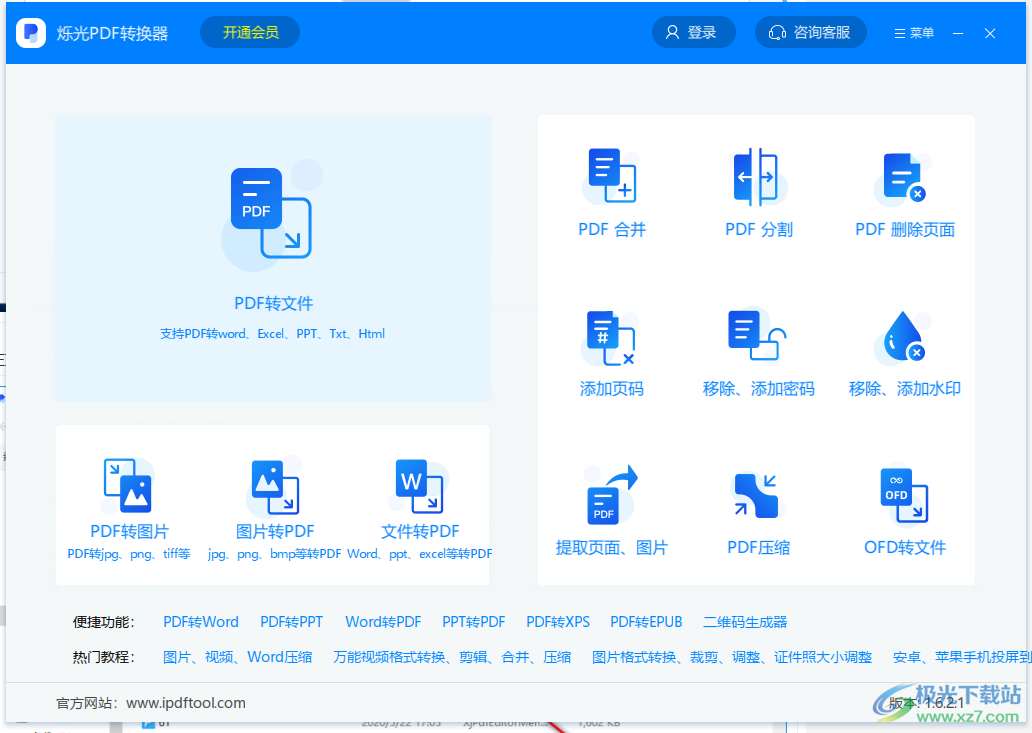Select the PDF 合并 merge icon

pyautogui.click(x=611, y=176)
